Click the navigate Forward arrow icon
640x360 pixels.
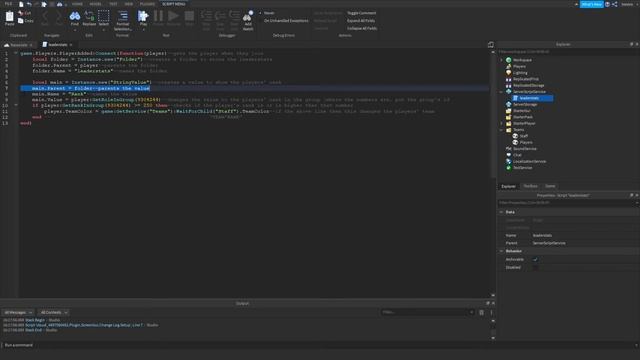tap(59, 16)
